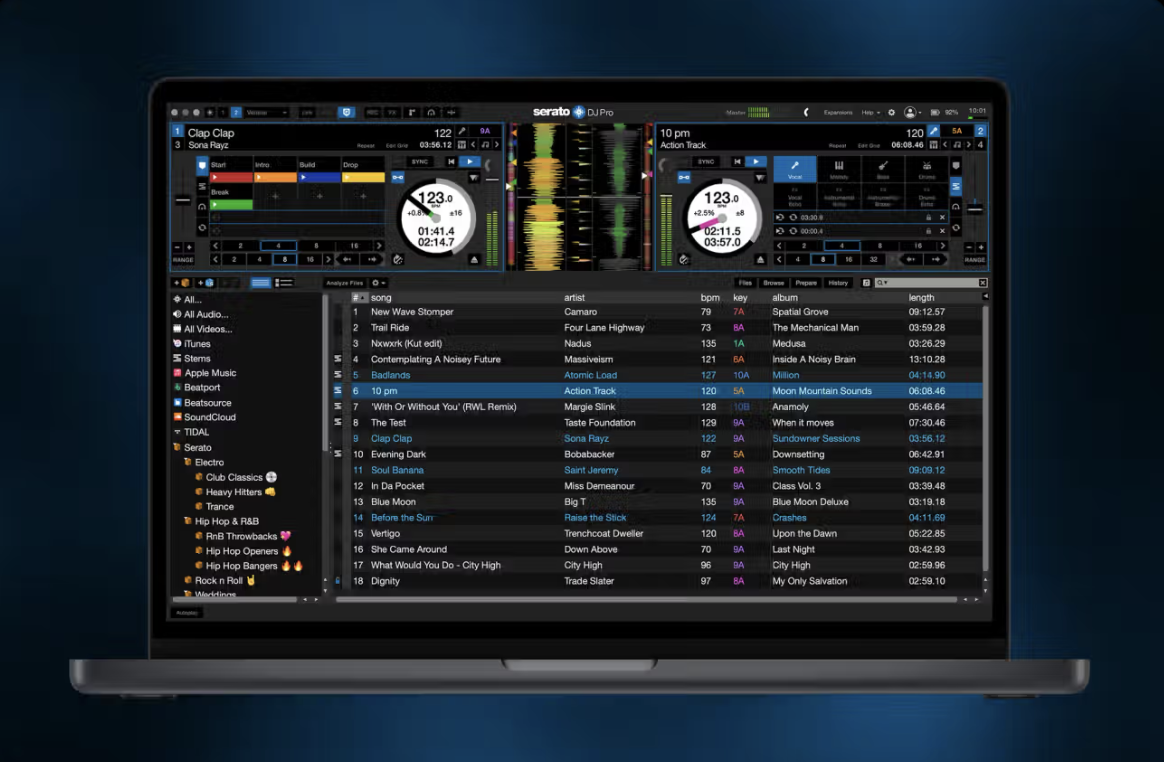Click the library search field
The image size is (1164, 762).
click(x=931, y=283)
